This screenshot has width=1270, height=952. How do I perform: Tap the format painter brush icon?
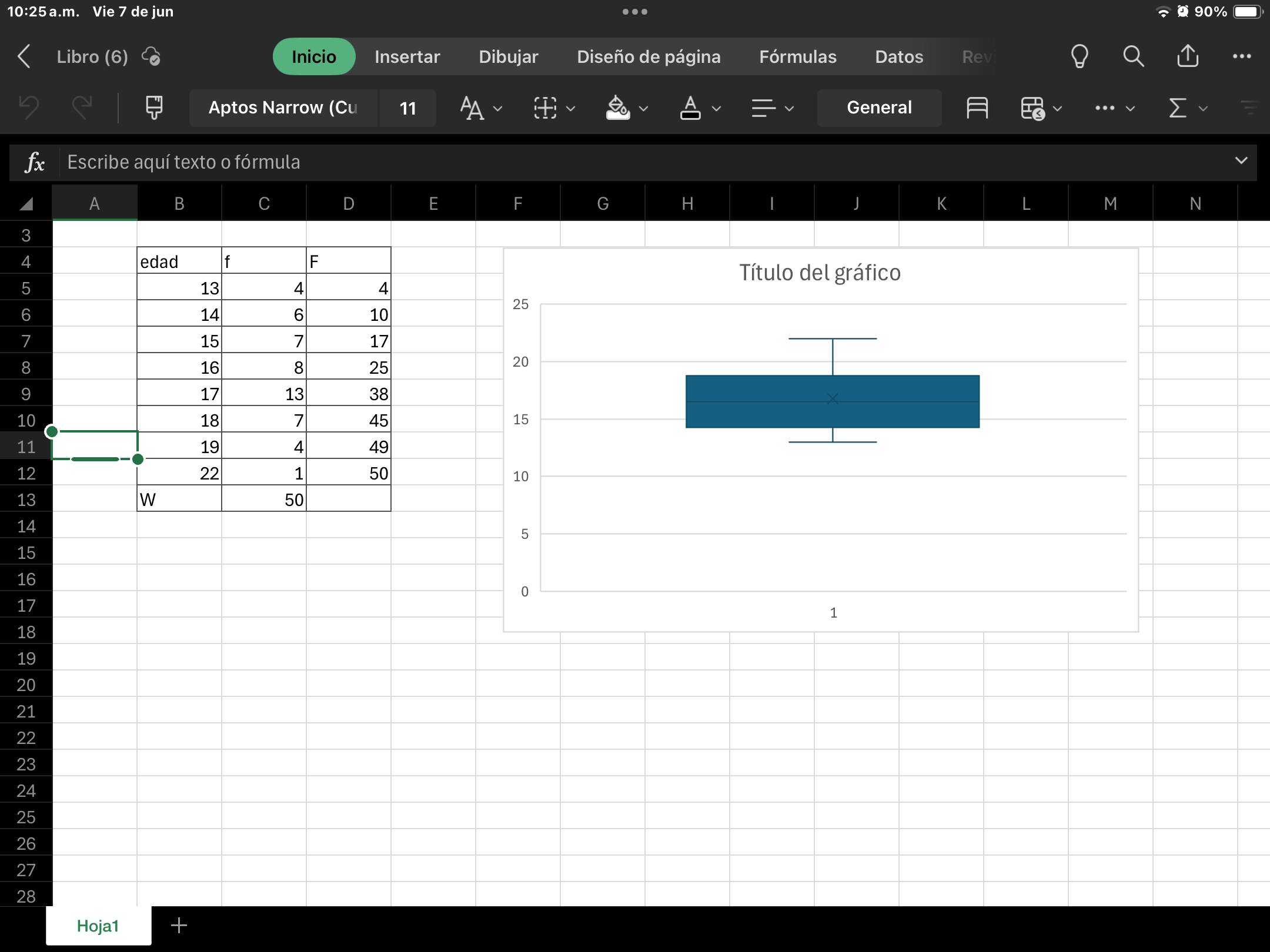pyautogui.click(x=154, y=108)
